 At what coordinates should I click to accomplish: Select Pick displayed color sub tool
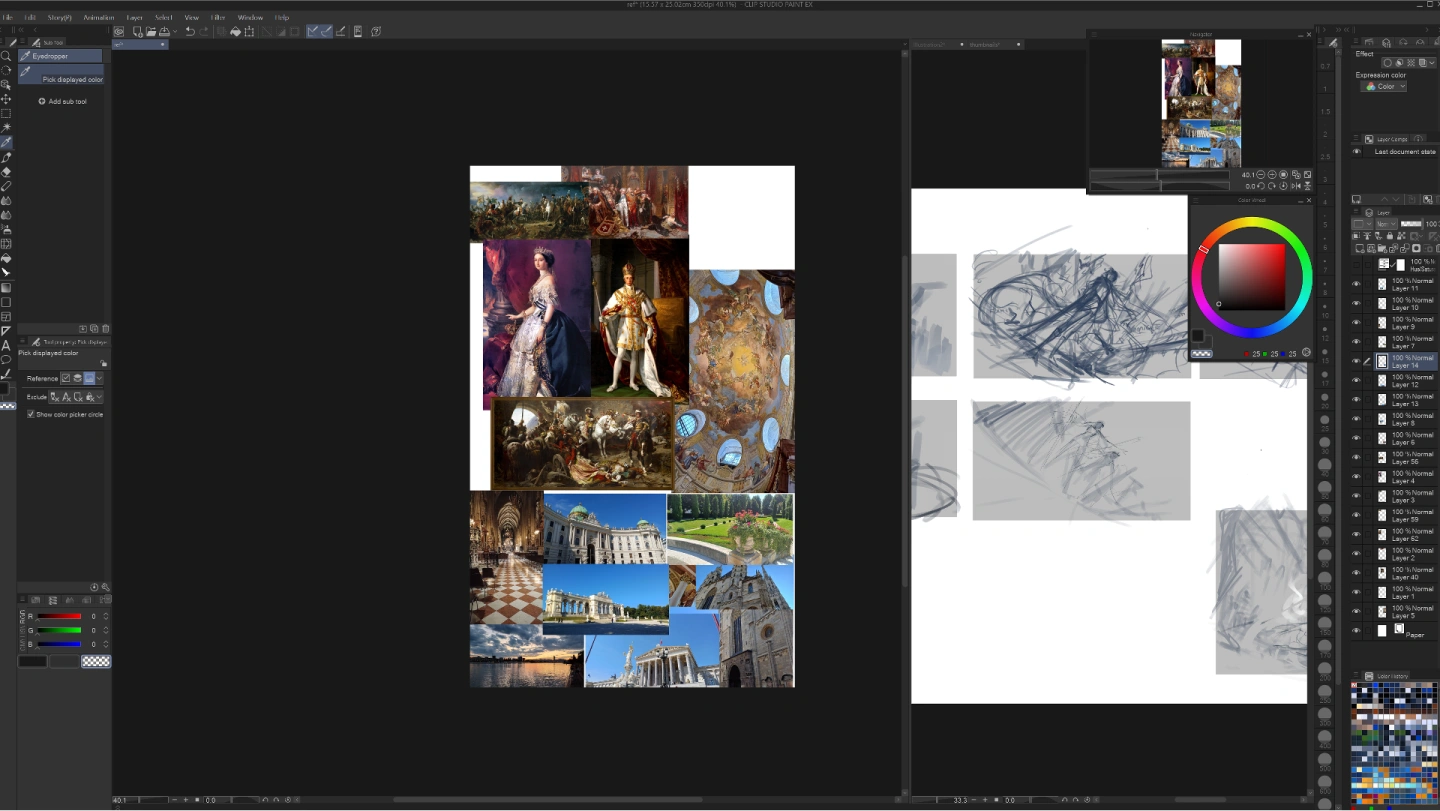point(60,75)
